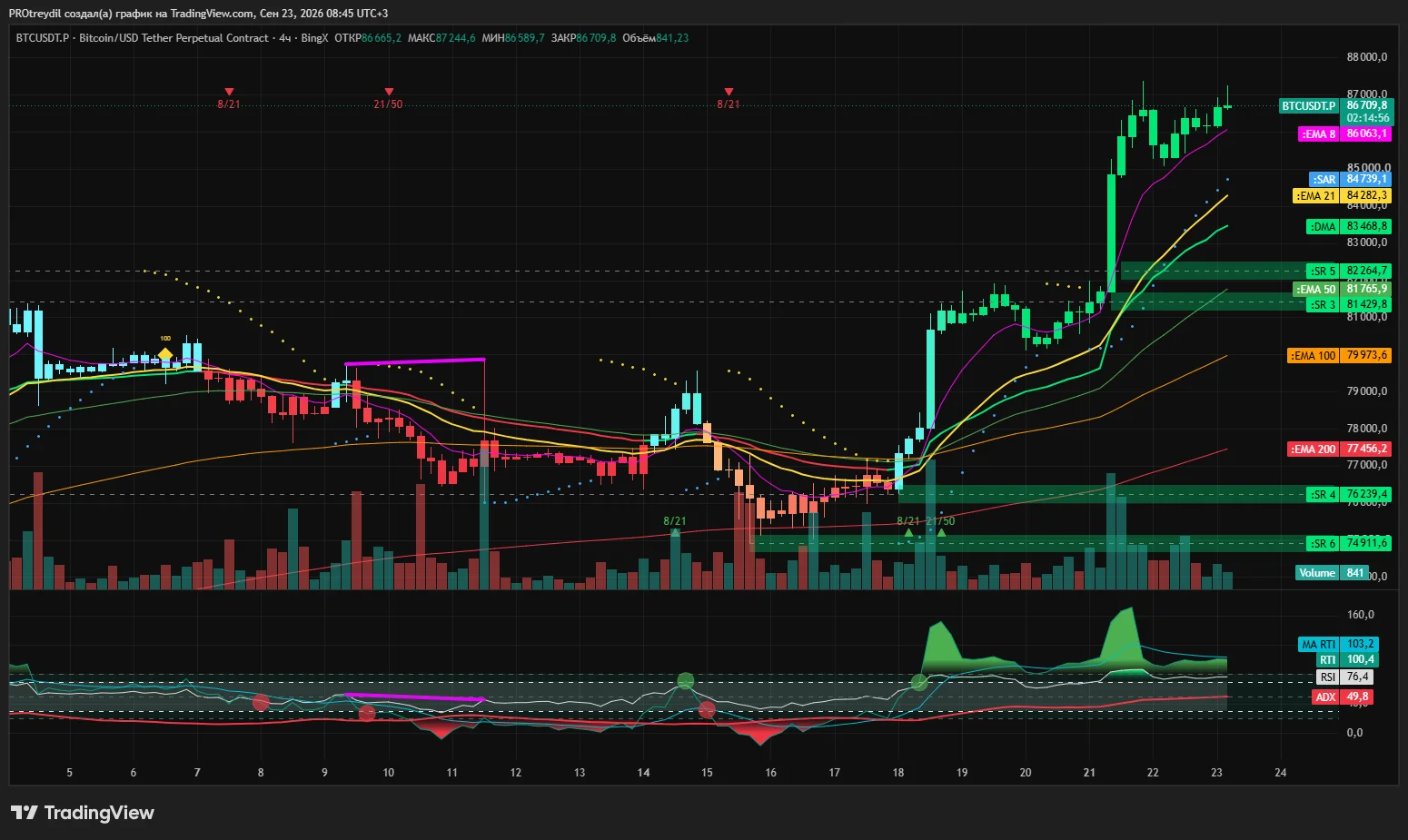The width and height of the screenshot is (1408, 840).
Task: Click the date label 9 on time axis
Action: point(324,773)
